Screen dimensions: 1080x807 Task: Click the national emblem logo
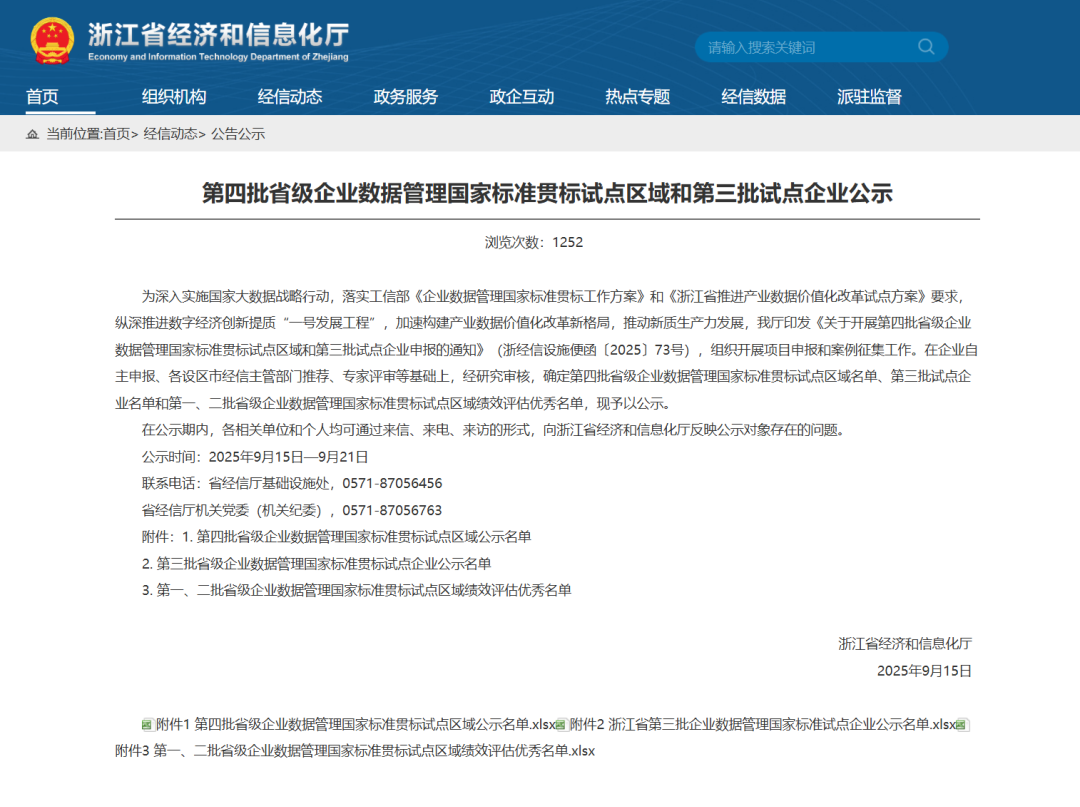tap(52, 41)
